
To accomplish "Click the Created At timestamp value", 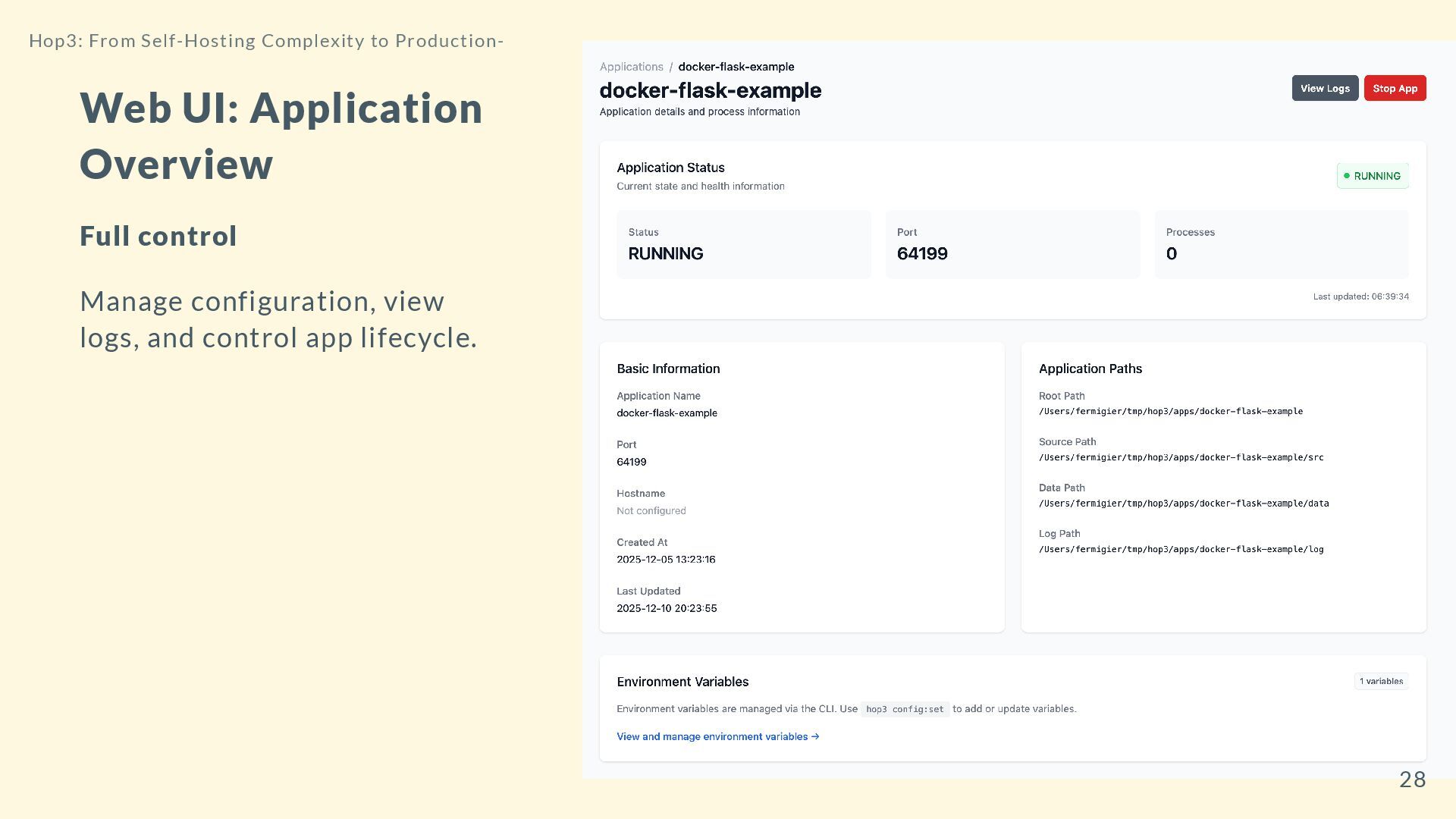I will (665, 560).
